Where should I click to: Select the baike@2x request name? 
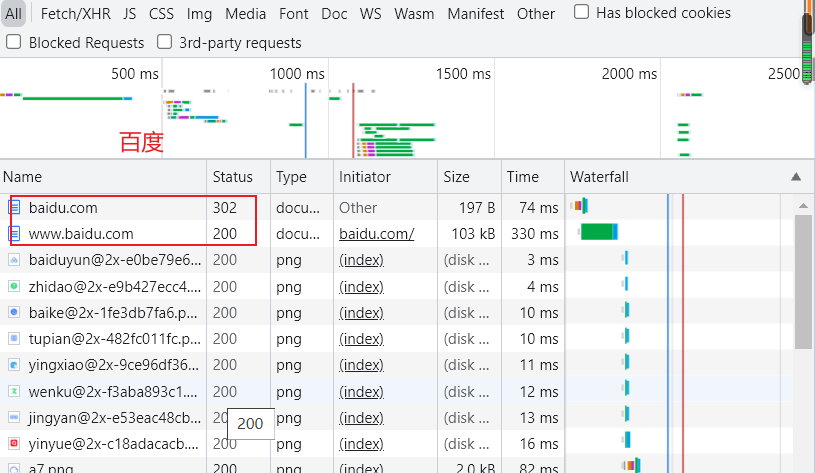pyautogui.click(x=113, y=312)
